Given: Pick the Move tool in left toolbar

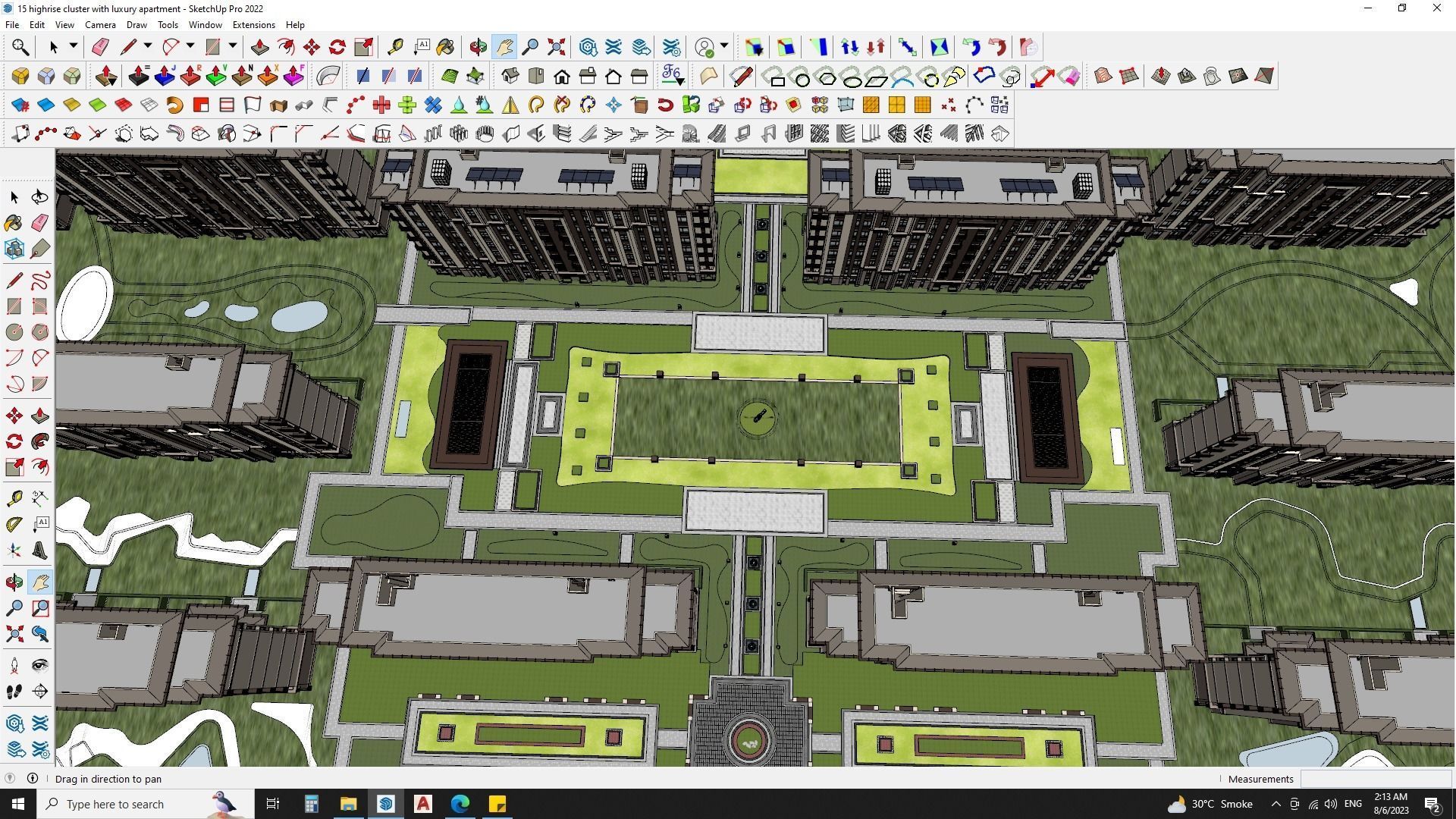Looking at the screenshot, I should [14, 416].
